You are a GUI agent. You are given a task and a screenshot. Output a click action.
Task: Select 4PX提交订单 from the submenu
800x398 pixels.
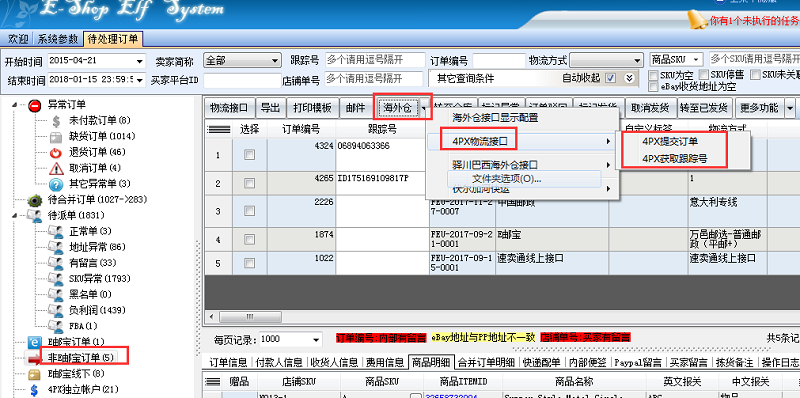[x=670, y=141]
